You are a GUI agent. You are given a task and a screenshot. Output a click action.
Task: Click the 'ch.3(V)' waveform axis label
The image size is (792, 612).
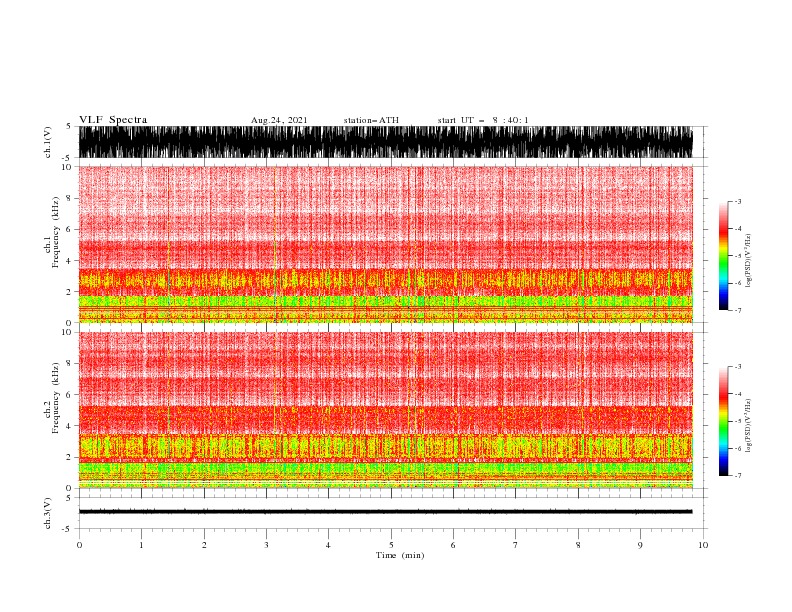coord(48,513)
